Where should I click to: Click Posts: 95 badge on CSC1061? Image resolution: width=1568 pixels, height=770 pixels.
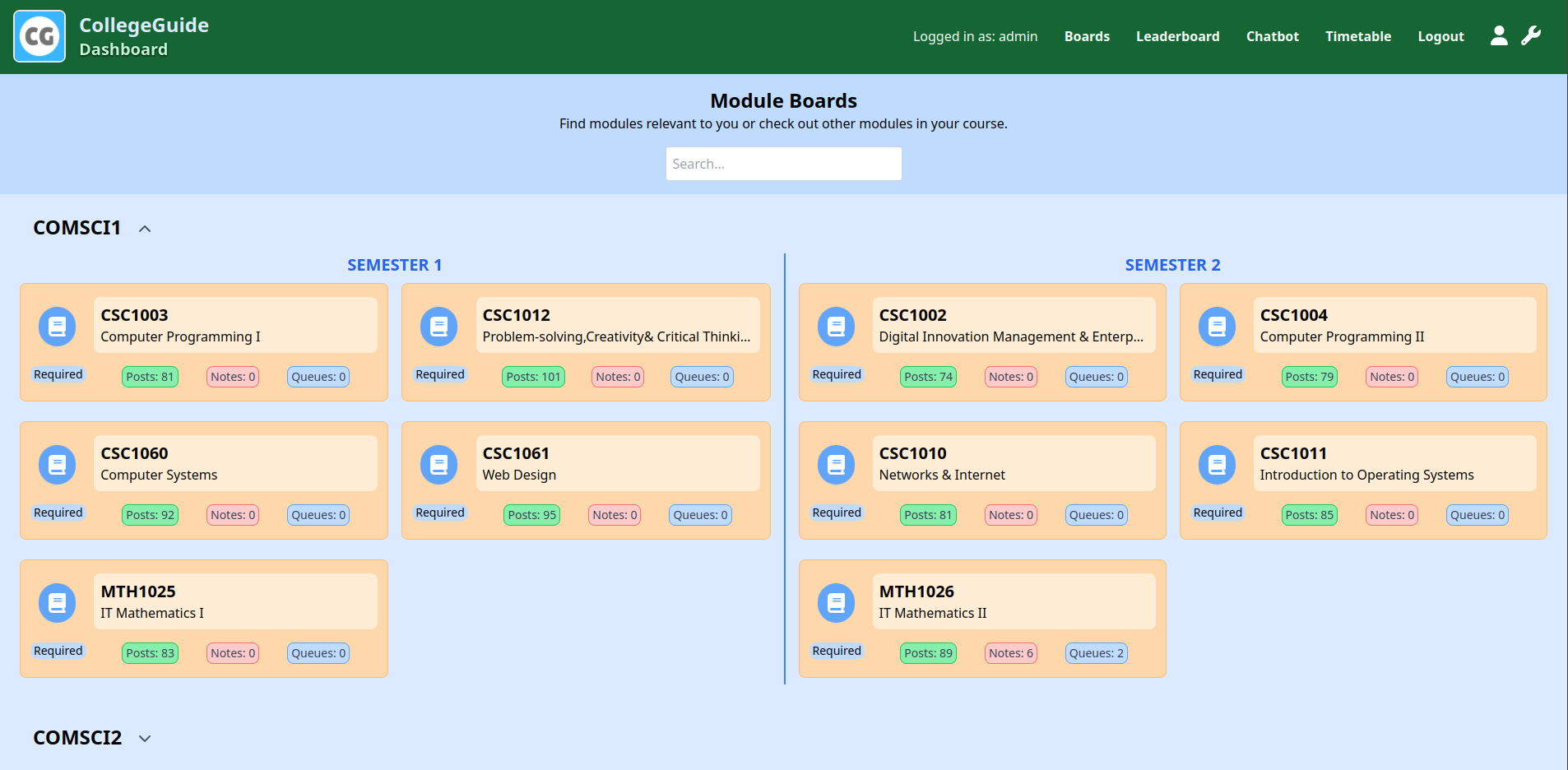click(531, 515)
